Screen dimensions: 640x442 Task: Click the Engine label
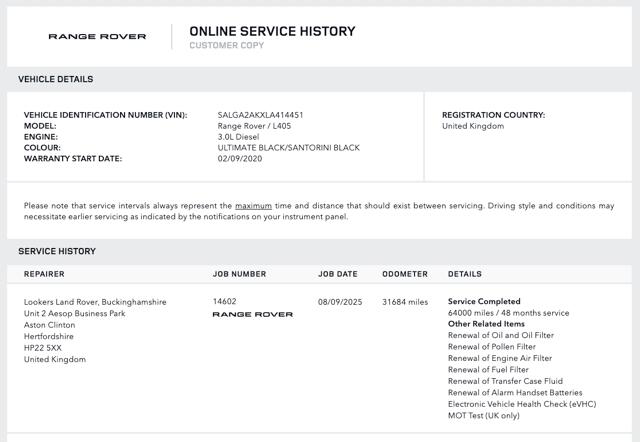41,137
